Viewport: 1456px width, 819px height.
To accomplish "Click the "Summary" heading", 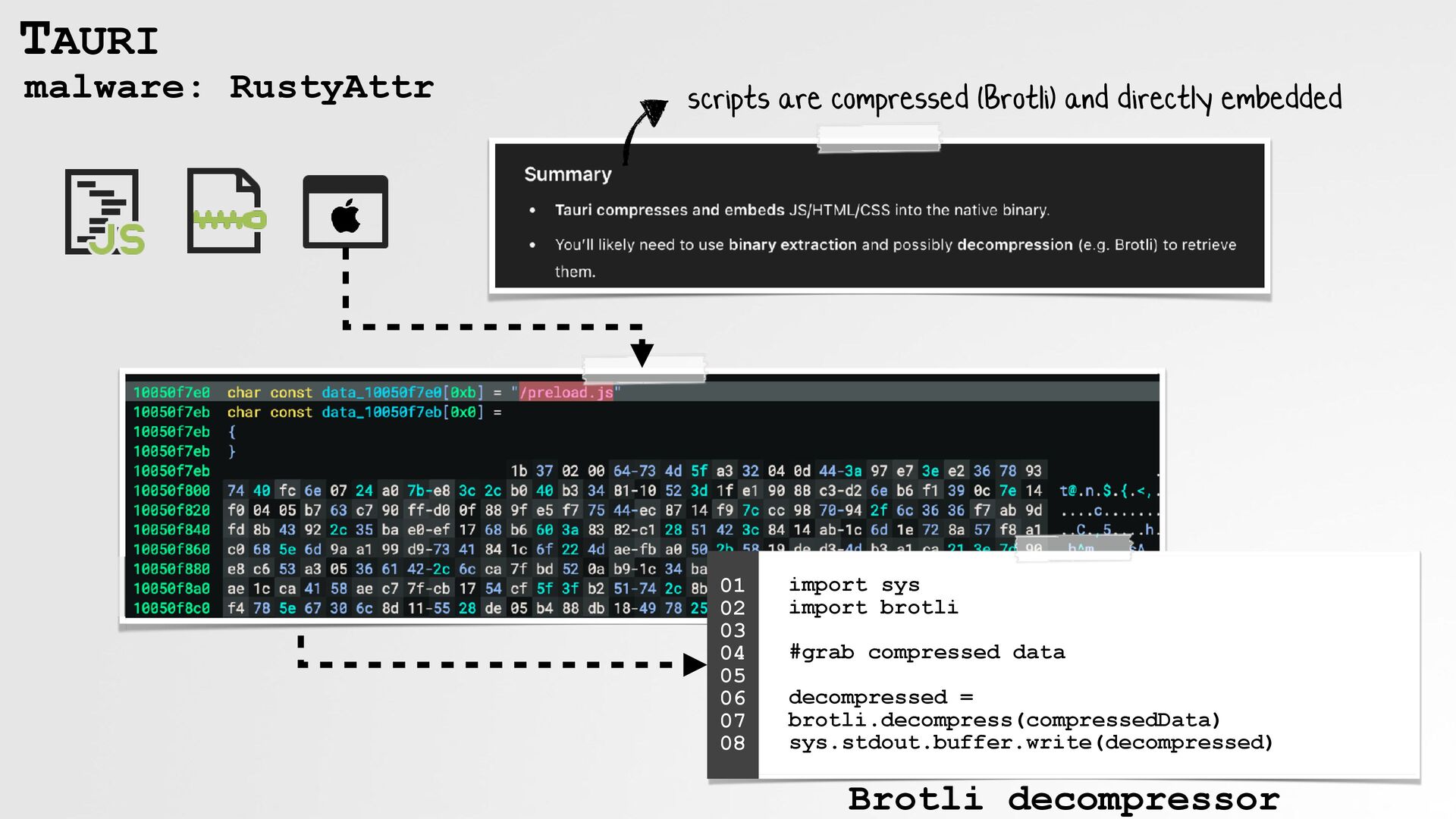I will (568, 174).
